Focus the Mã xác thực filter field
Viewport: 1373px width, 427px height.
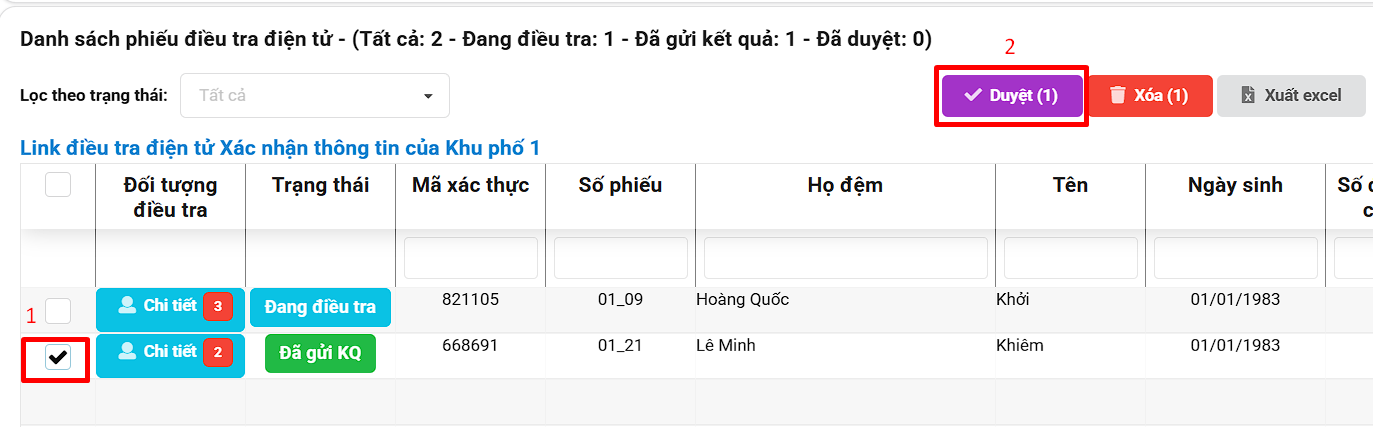coord(470,258)
